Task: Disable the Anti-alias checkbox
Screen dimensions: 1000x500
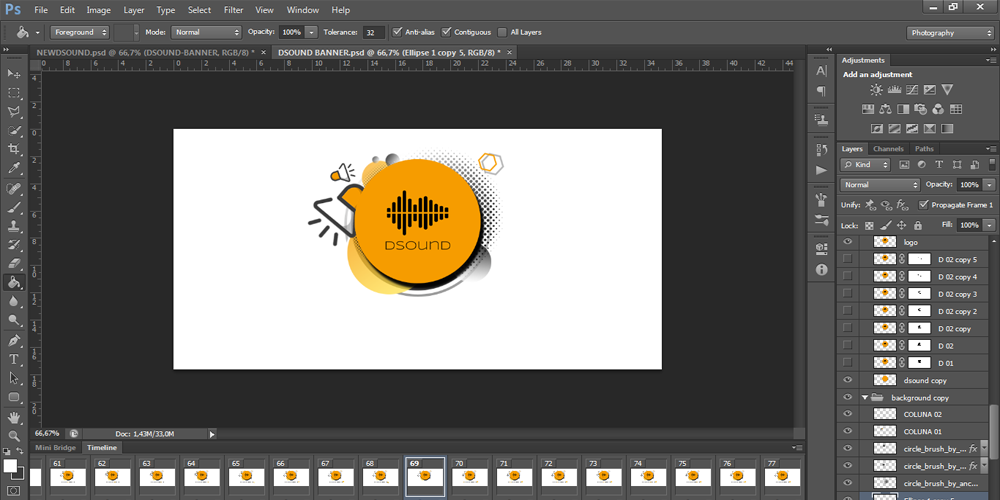Action: (399, 32)
